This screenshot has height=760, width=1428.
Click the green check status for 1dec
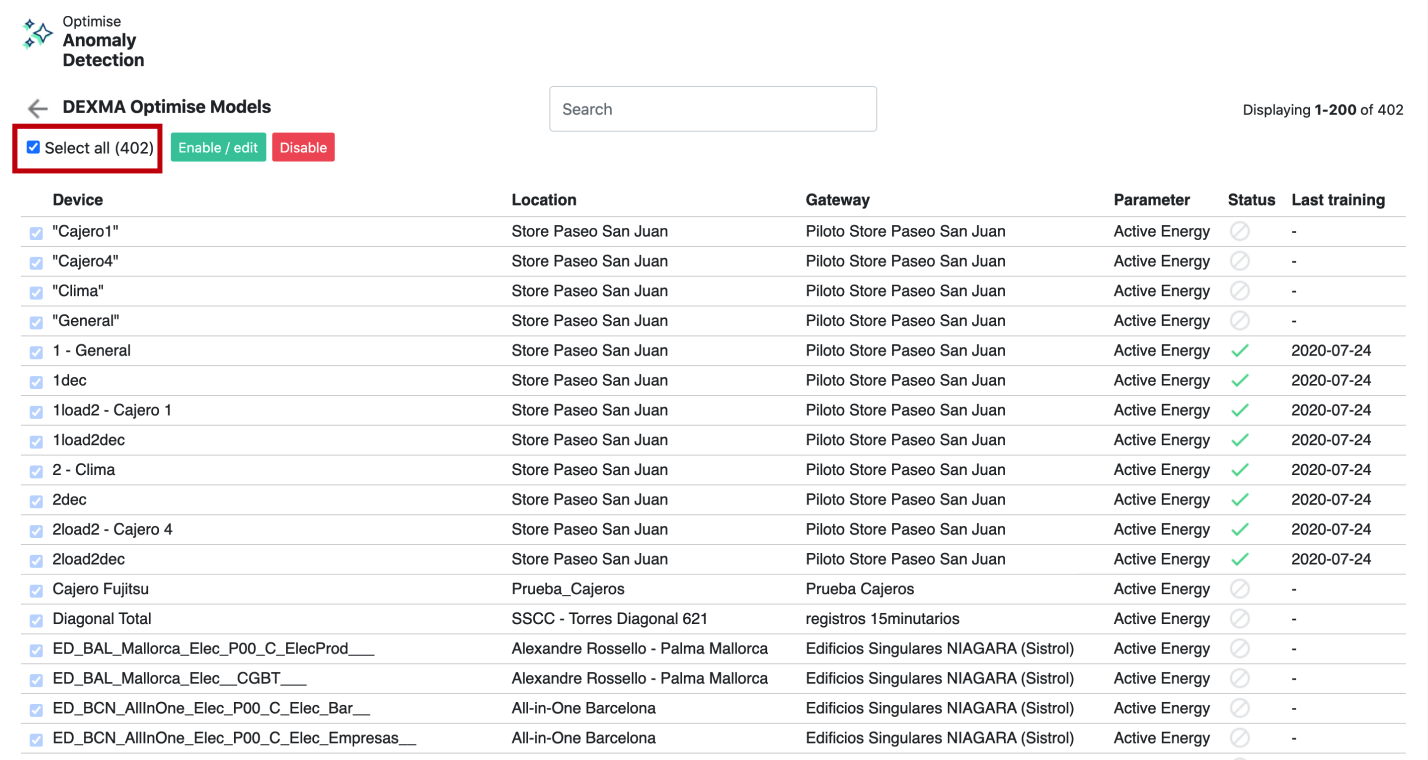point(1239,380)
